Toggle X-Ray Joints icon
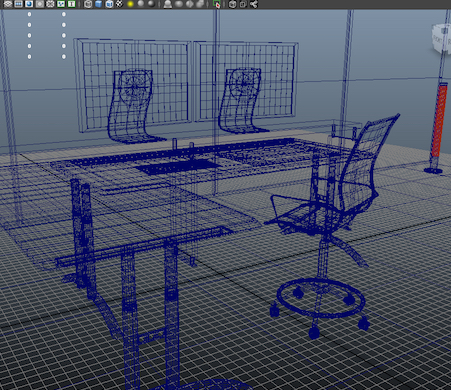The image size is (451, 390). click(254, 4)
